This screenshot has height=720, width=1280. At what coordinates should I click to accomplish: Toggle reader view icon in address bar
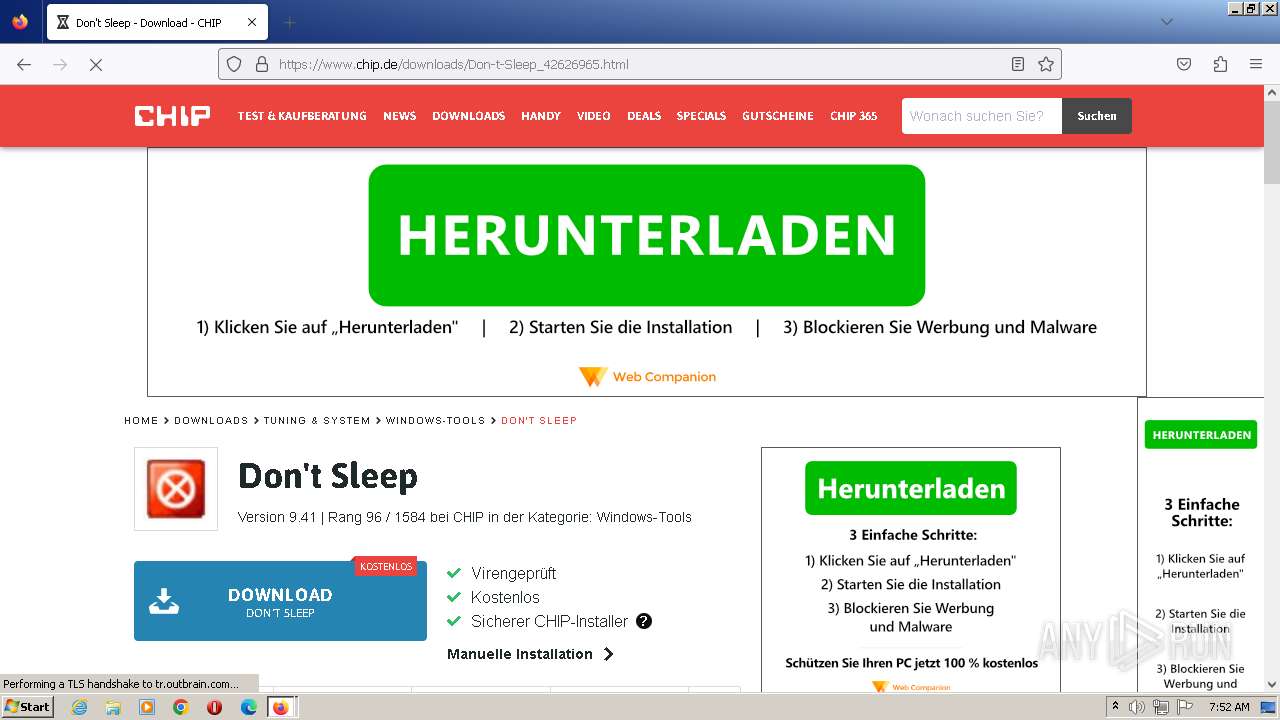[x=1018, y=64]
